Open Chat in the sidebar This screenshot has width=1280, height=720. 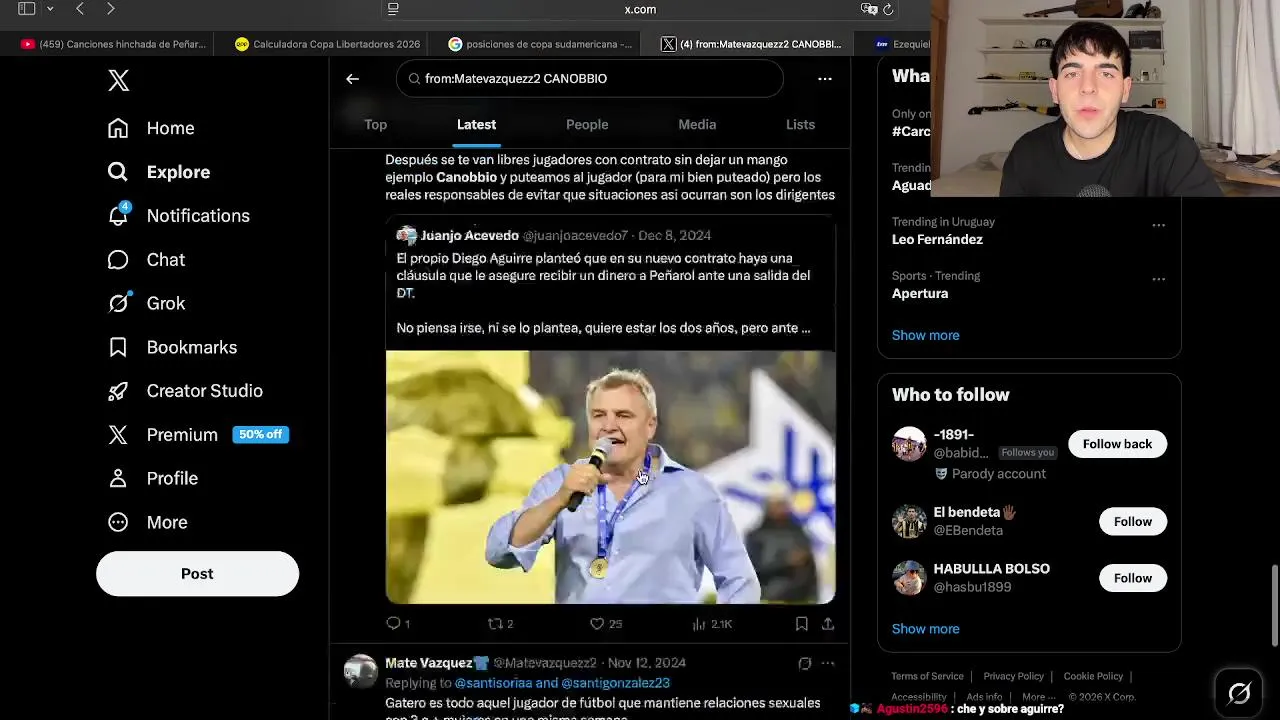[146, 260]
